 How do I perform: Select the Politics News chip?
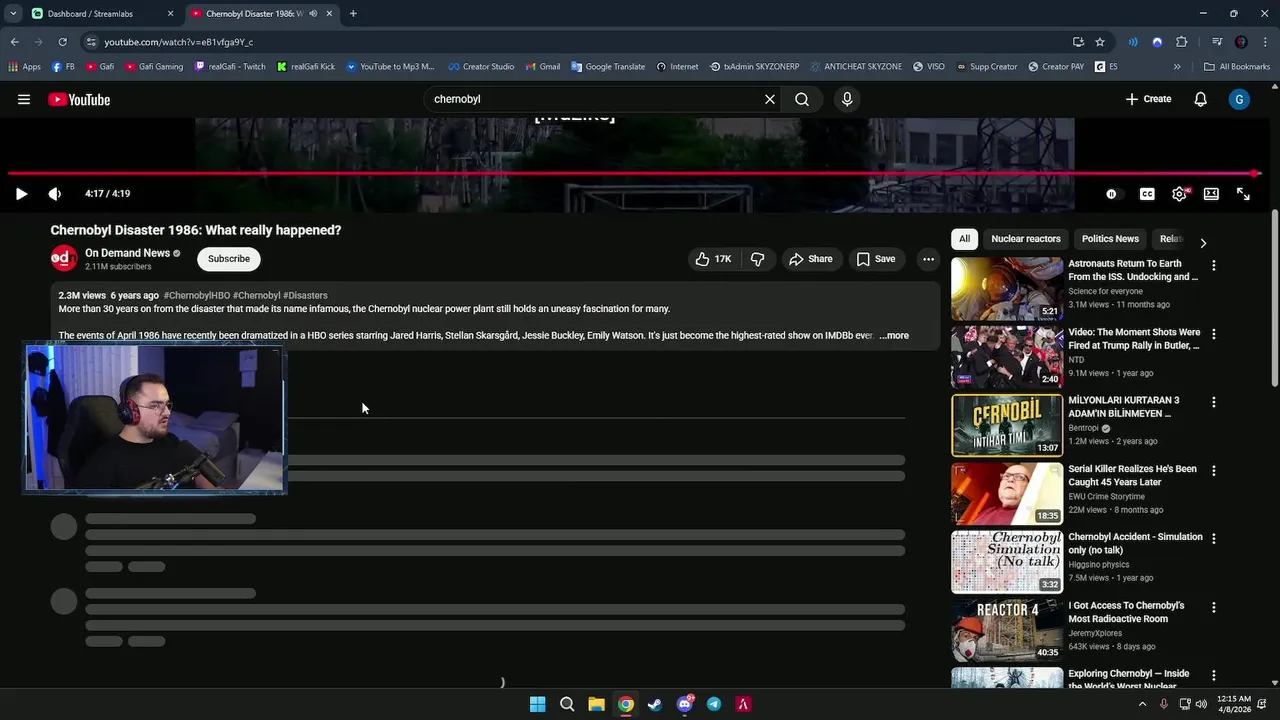(x=1110, y=239)
